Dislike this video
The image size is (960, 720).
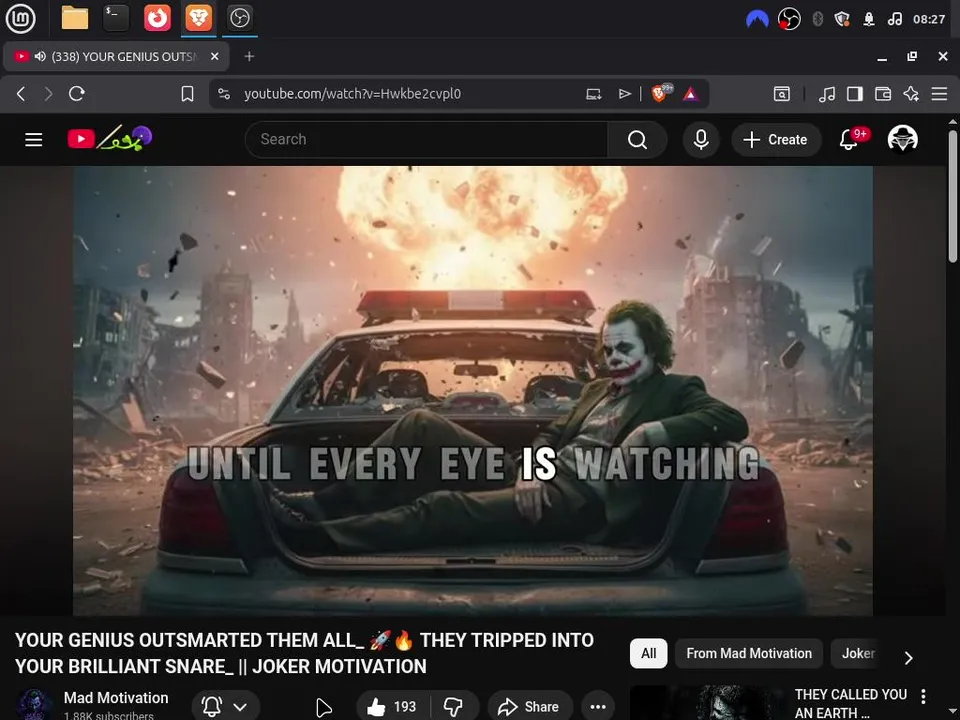pyautogui.click(x=454, y=707)
